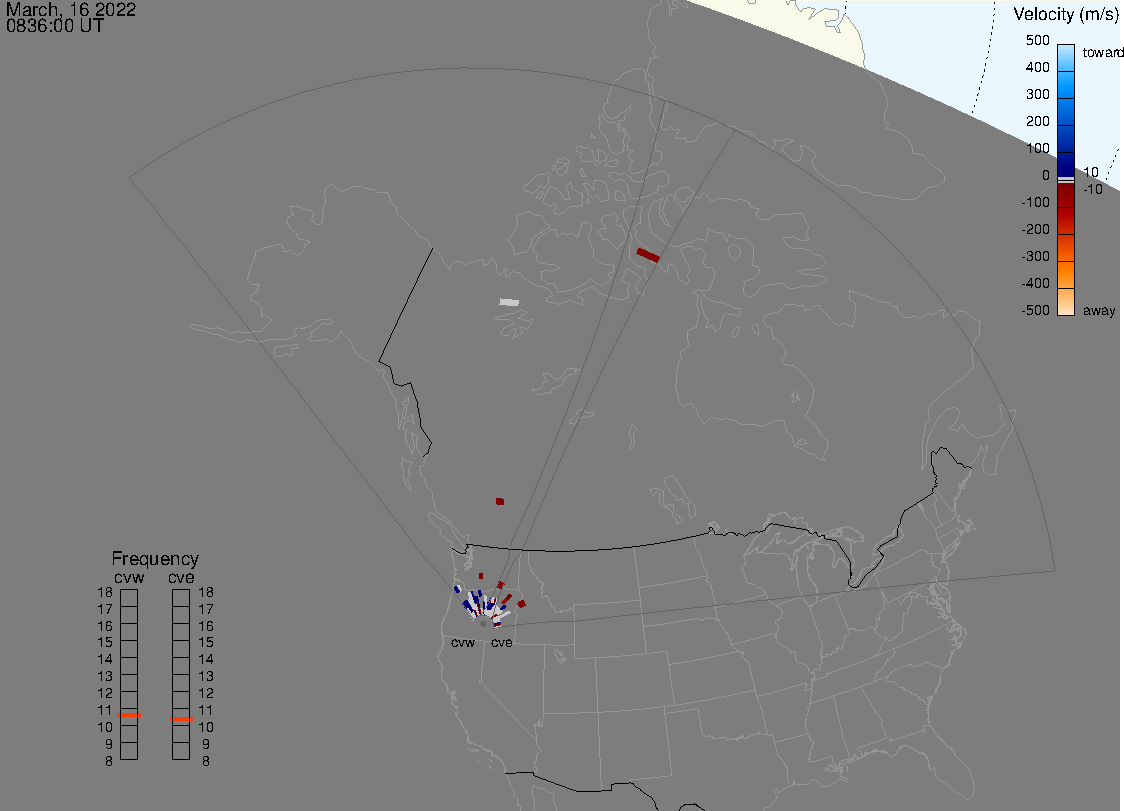
Task: Click '8' label right of cve bar
Action: tap(206, 761)
